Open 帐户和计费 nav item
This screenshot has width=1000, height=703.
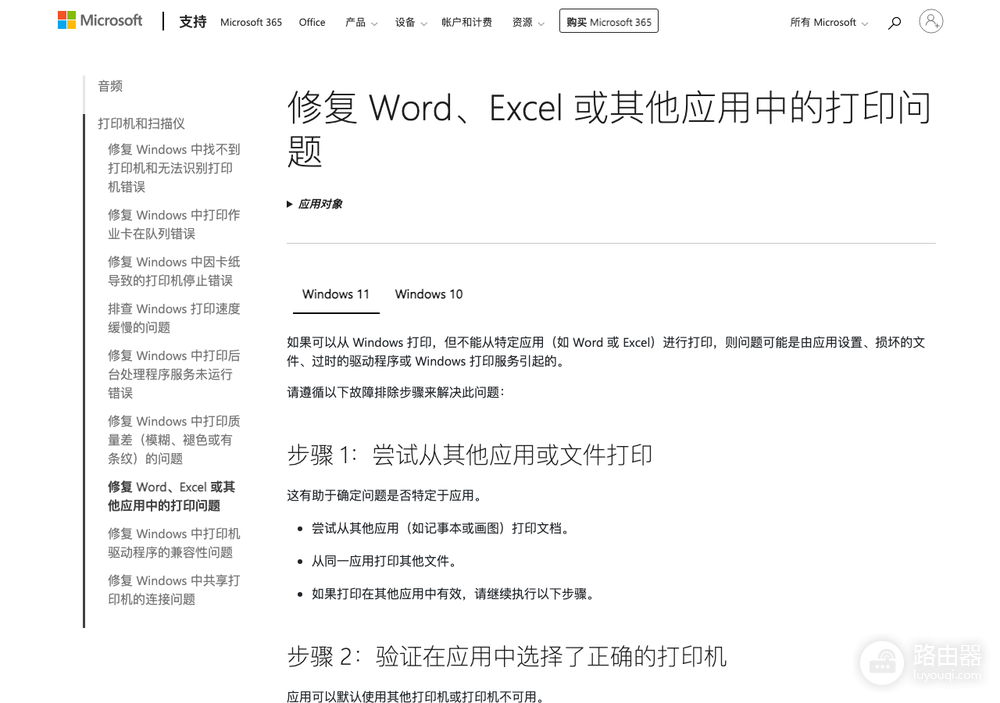466,22
